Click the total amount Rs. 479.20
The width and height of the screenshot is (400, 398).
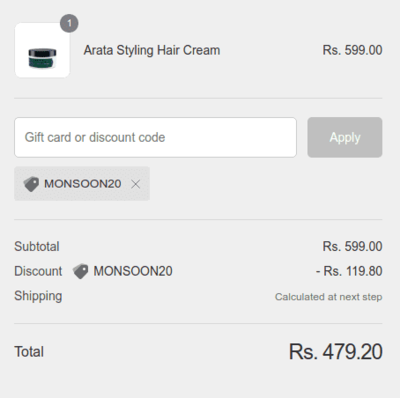click(x=336, y=352)
